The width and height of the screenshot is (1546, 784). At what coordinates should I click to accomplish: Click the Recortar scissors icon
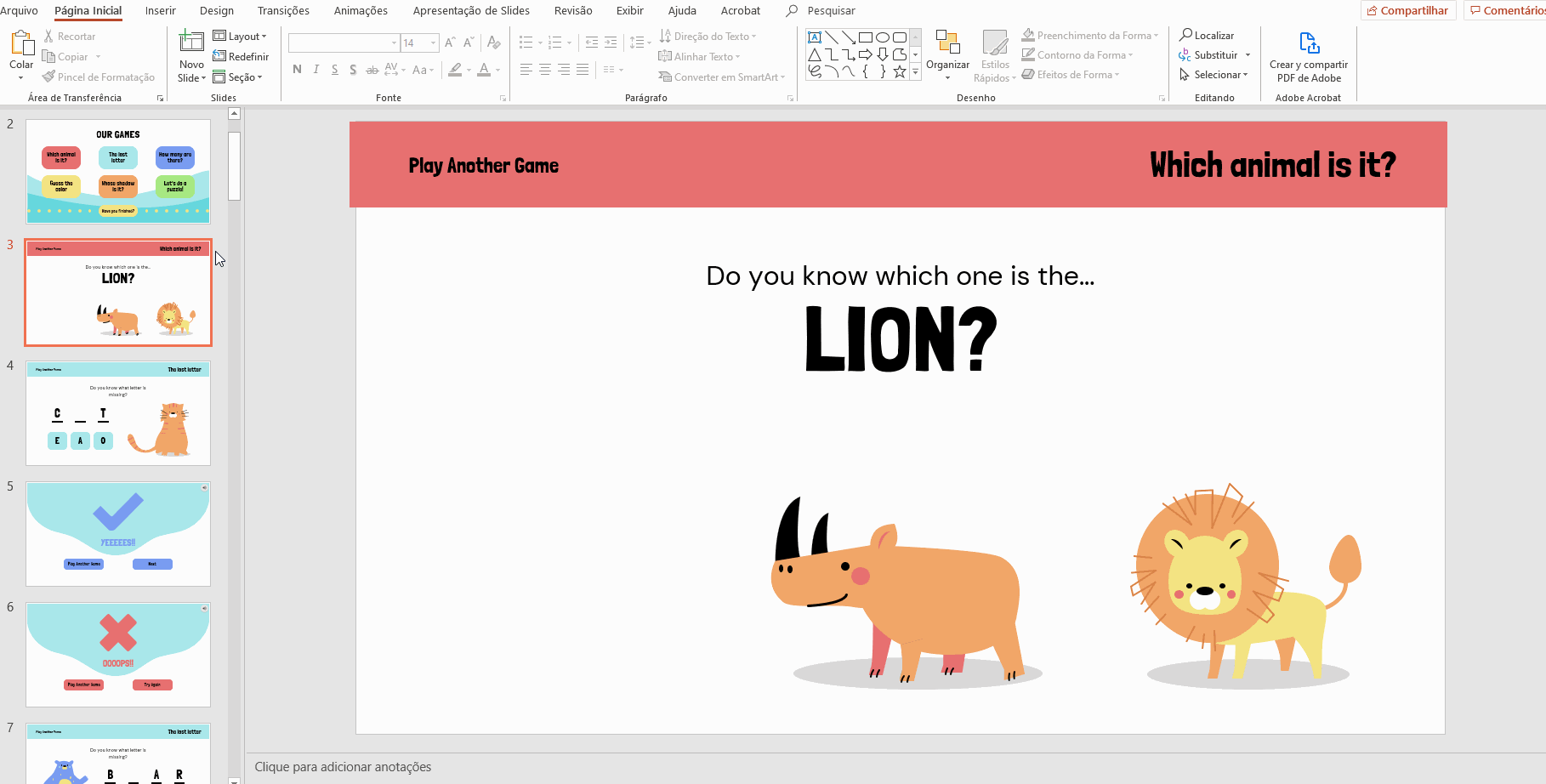48,37
